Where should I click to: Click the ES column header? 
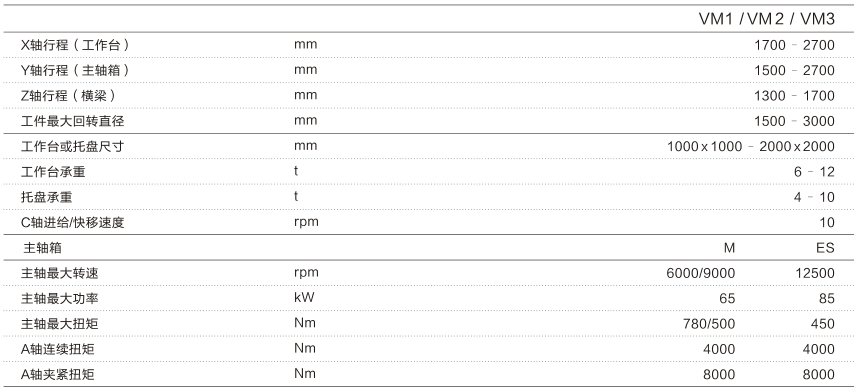[x=825, y=248]
